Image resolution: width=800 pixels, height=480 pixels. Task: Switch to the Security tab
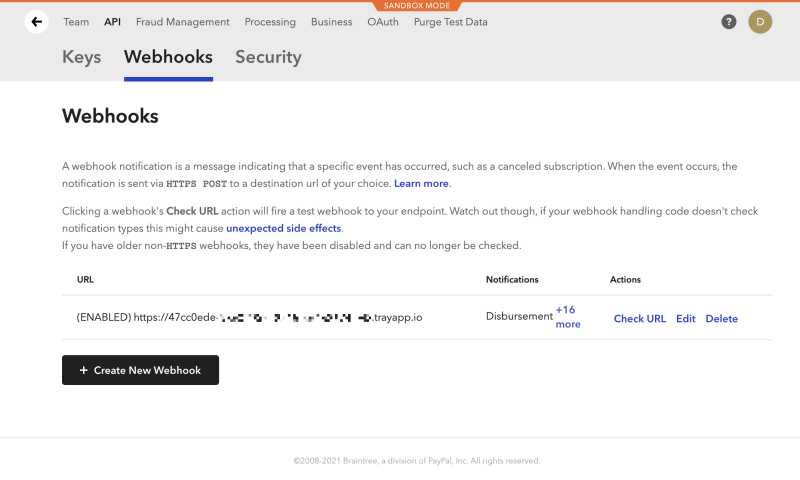[x=268, y=57]
